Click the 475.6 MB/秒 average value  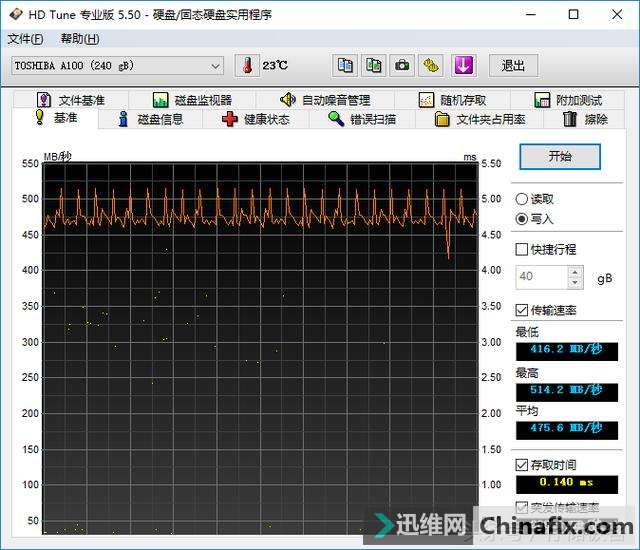(567, 429)
